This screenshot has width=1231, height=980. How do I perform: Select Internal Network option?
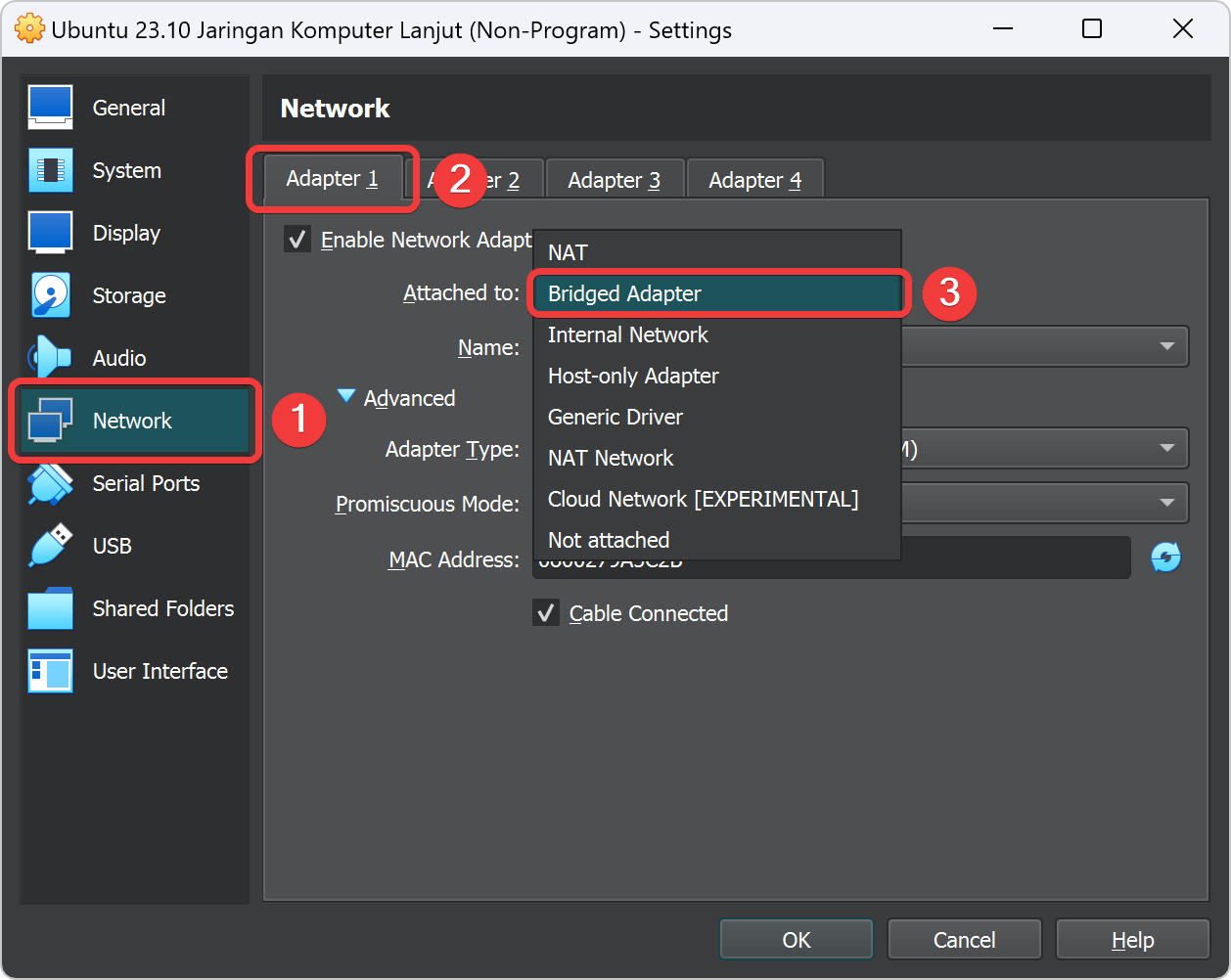716,334
